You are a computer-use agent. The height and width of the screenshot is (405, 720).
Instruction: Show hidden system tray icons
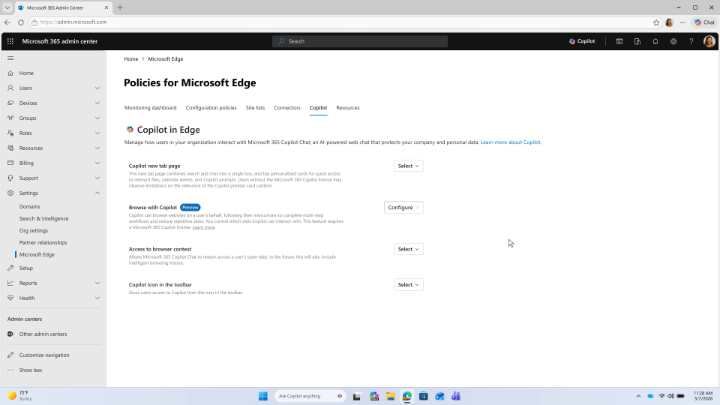pos(638,396)
